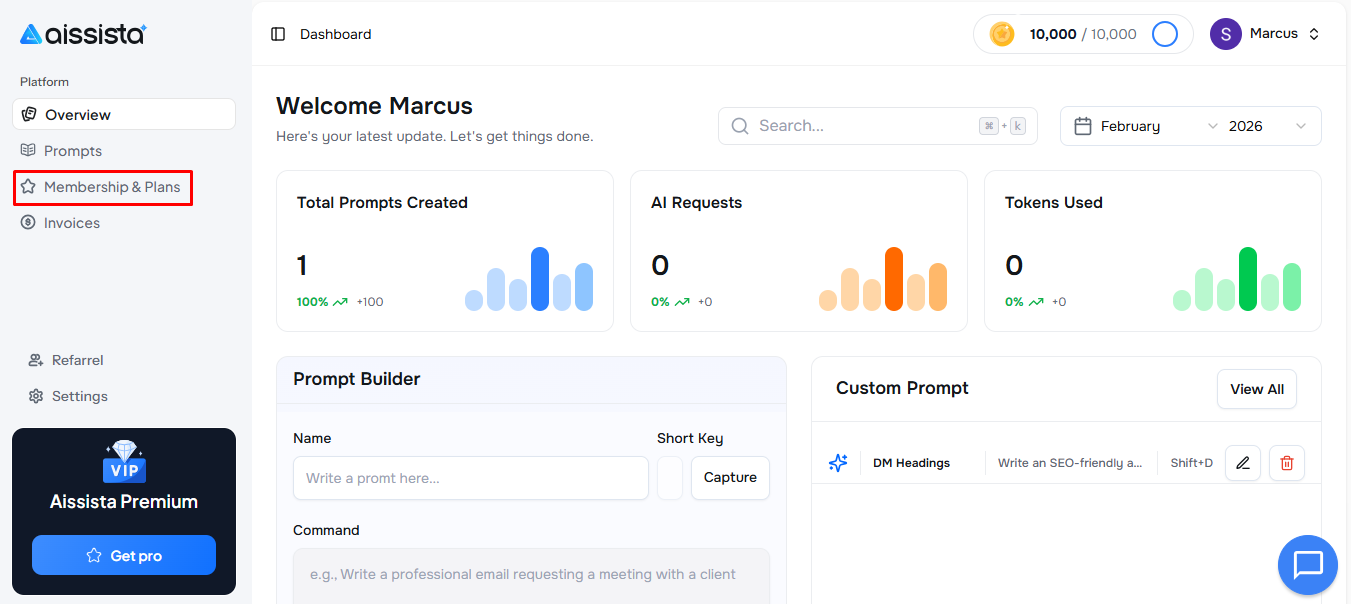Open the chat support bubble

[1307, 565]
